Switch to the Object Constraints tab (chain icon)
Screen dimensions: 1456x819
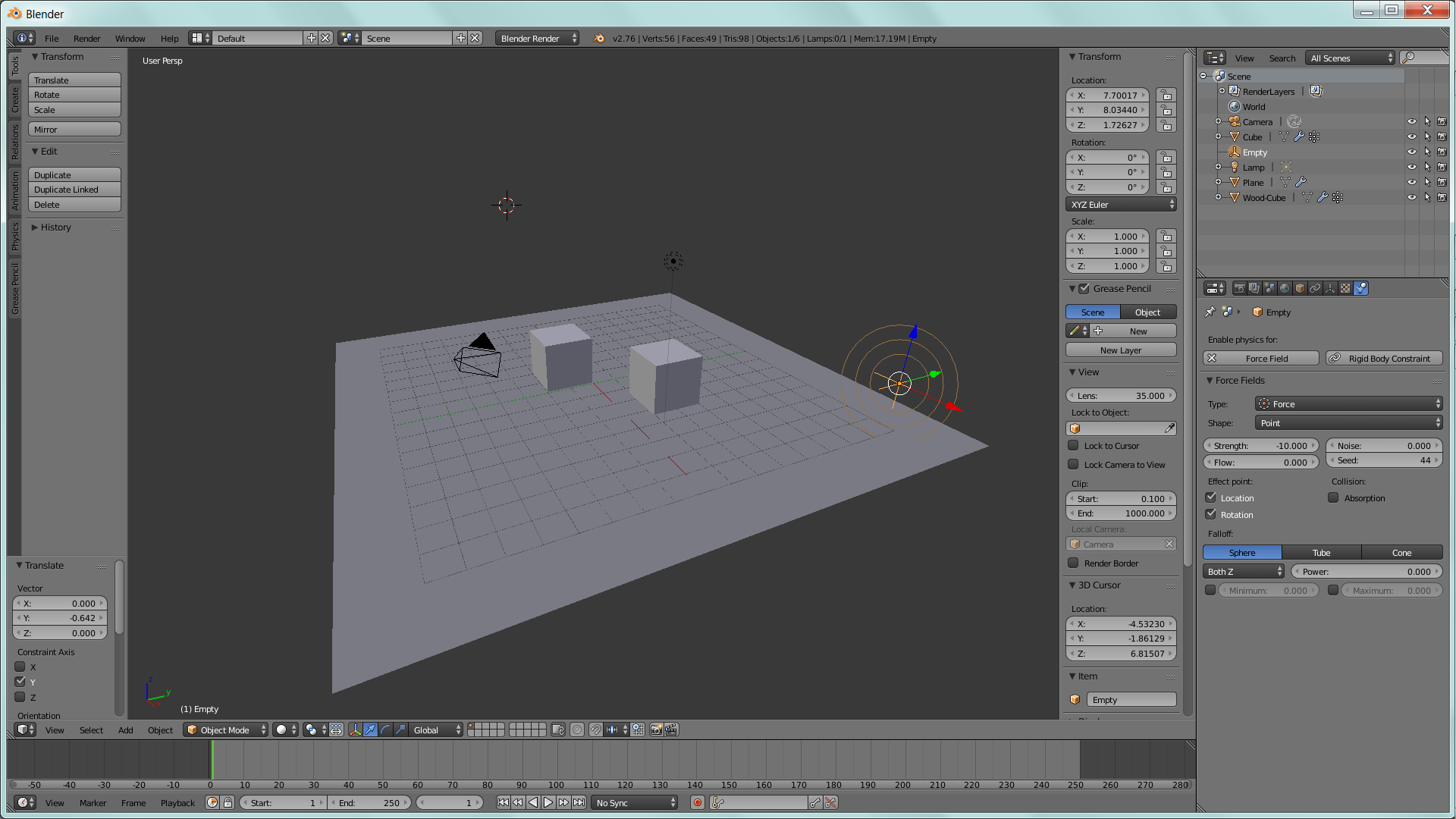point(1316,288)
